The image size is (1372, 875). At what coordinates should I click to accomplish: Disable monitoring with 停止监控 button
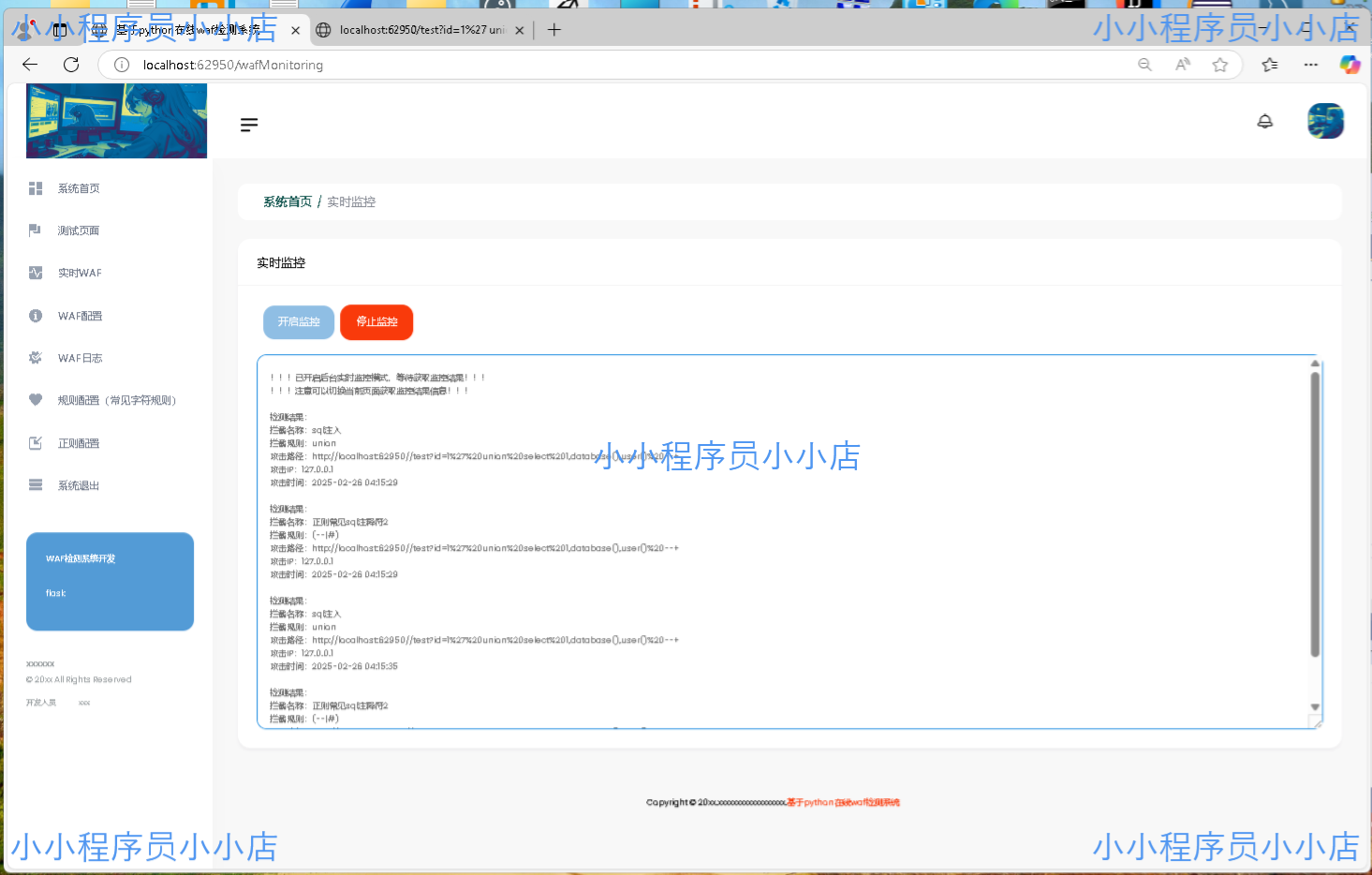click(x=376, y=321)
